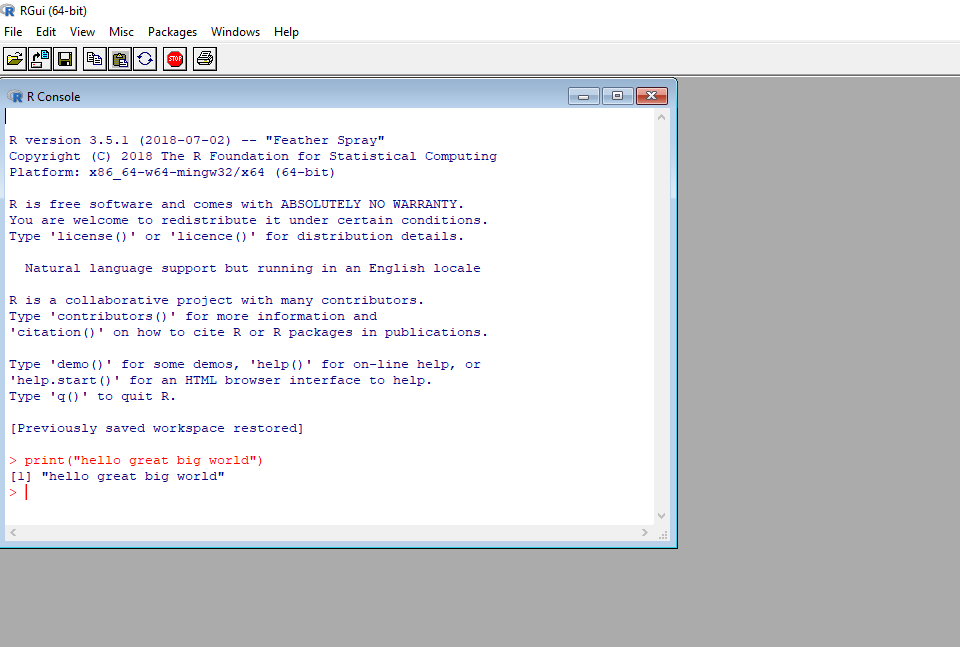Screen dimensions: 960x647
Task: Click the horizontal scroll right arrow
Action: (x=645, y=533)
